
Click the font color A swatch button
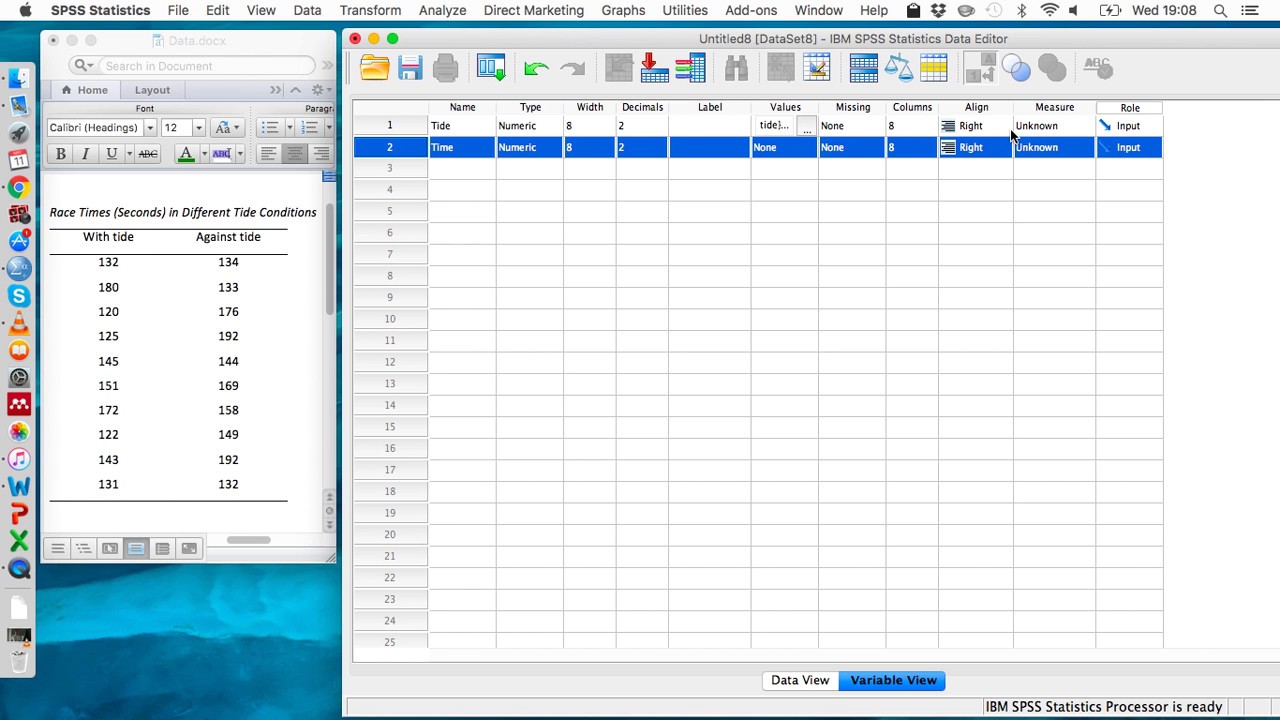(186, 153)
